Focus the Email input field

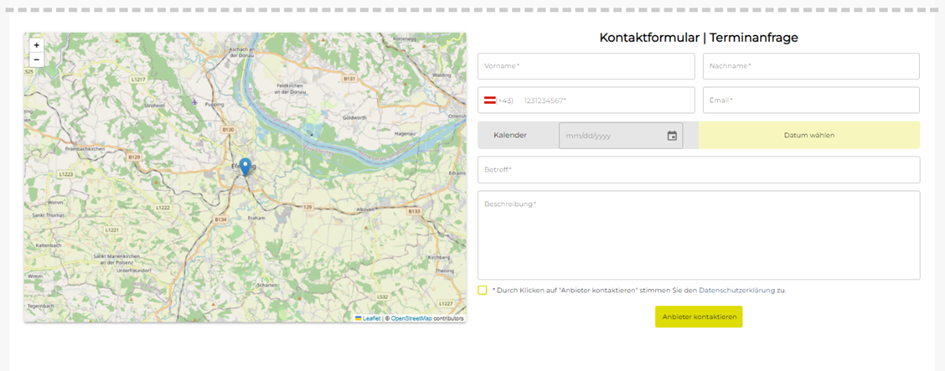(x=811, y=100)
